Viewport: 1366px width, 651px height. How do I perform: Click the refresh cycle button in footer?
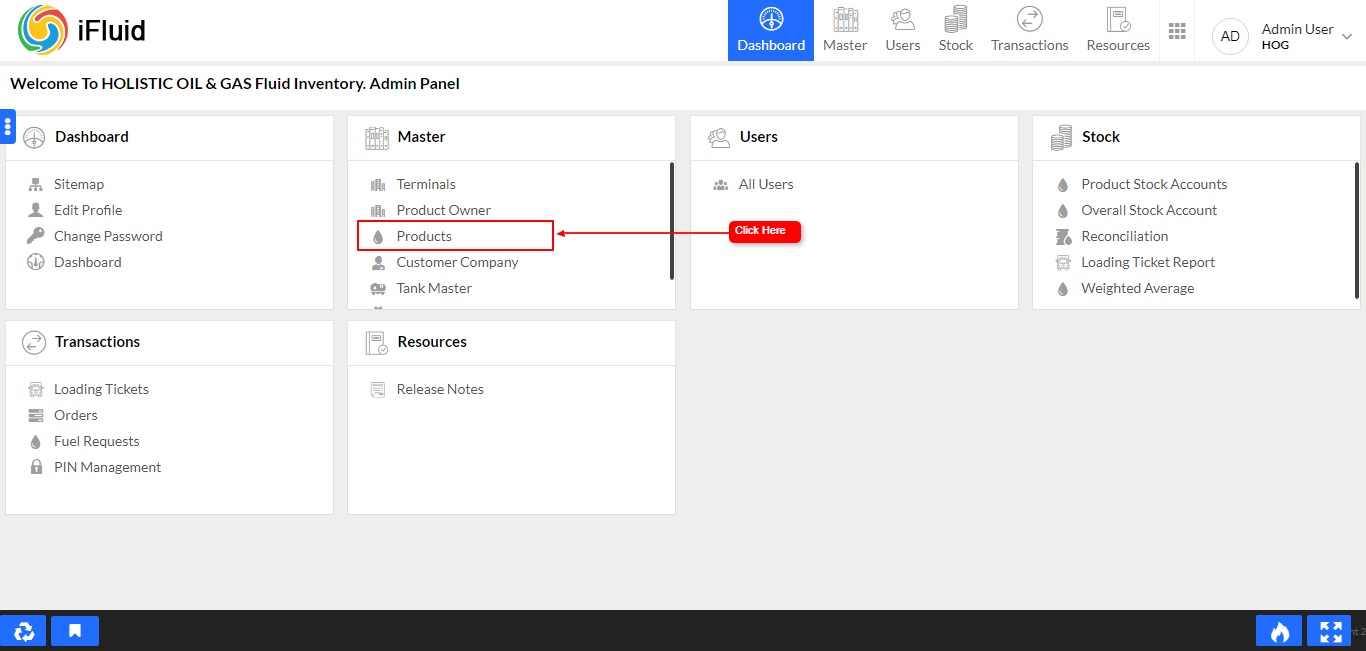pyautogui.click(x=23, y=631)
